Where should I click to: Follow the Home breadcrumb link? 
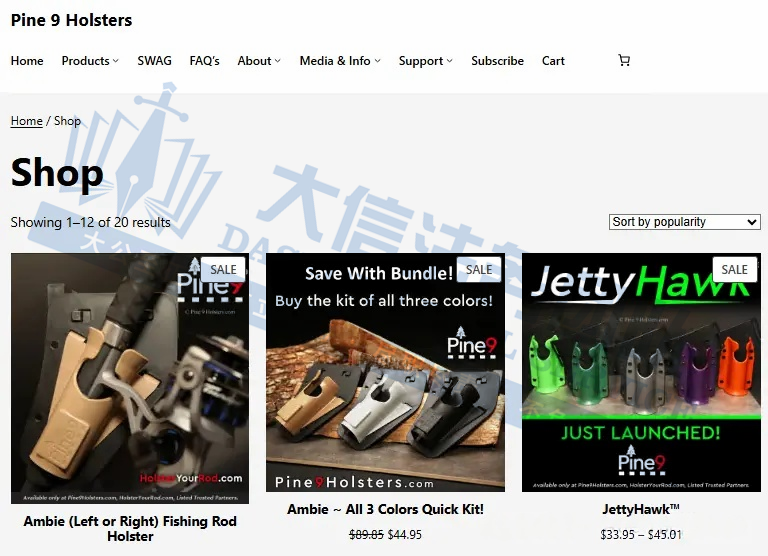[26, 121]
